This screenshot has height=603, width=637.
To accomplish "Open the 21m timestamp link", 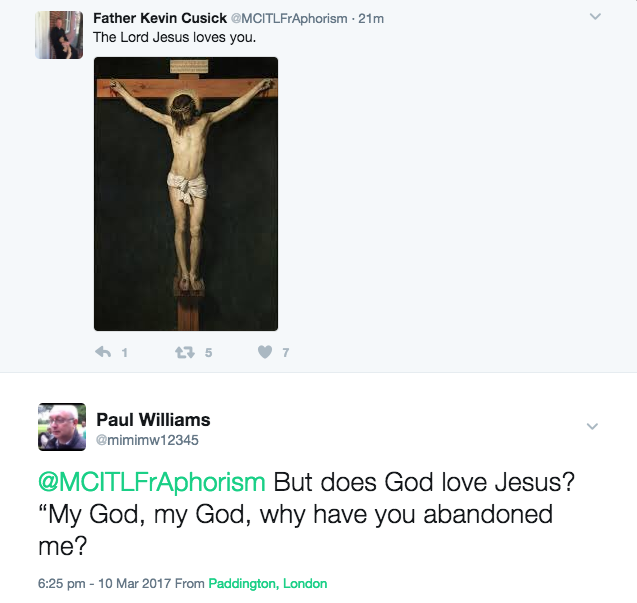I will pos(371,18).
